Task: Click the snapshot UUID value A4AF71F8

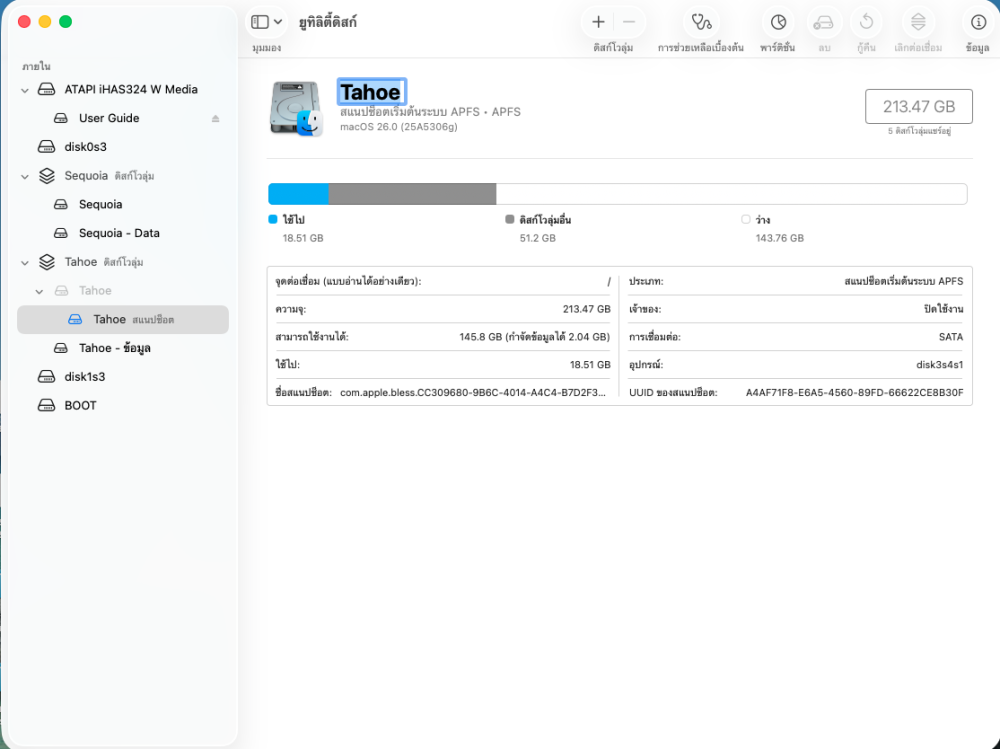Action: (855, 392)
